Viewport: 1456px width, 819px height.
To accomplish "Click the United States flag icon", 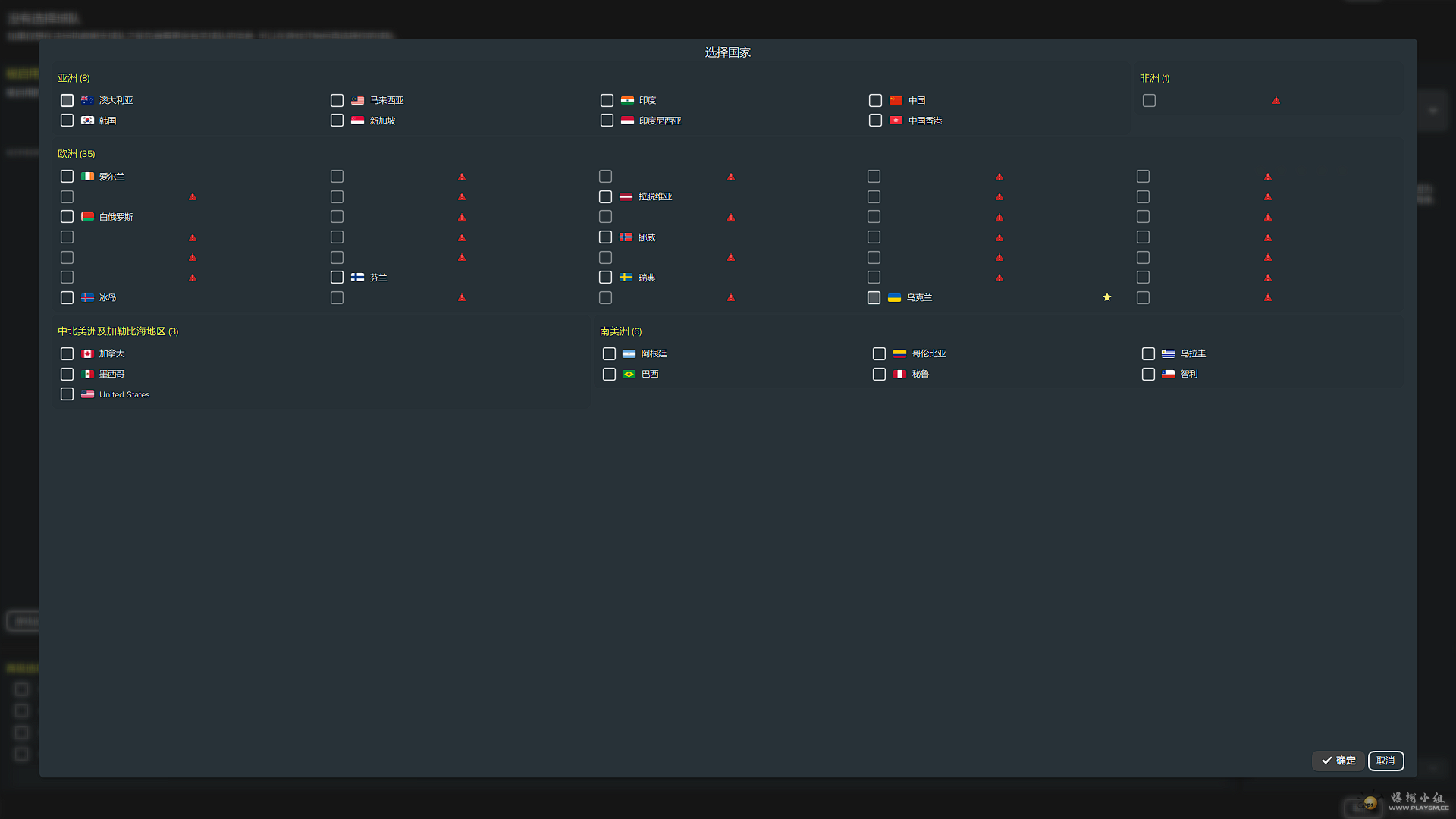I will (x=87, y=394).
